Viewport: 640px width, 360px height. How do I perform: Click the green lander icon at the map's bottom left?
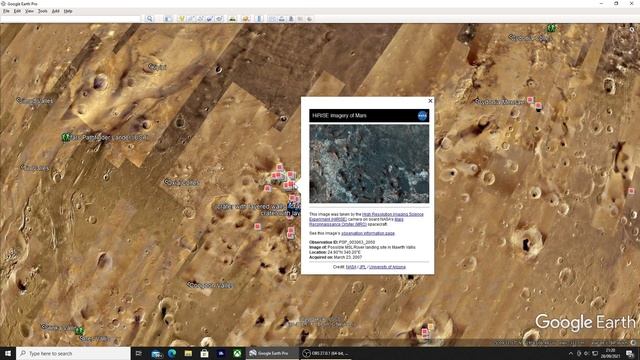[80, 330]
